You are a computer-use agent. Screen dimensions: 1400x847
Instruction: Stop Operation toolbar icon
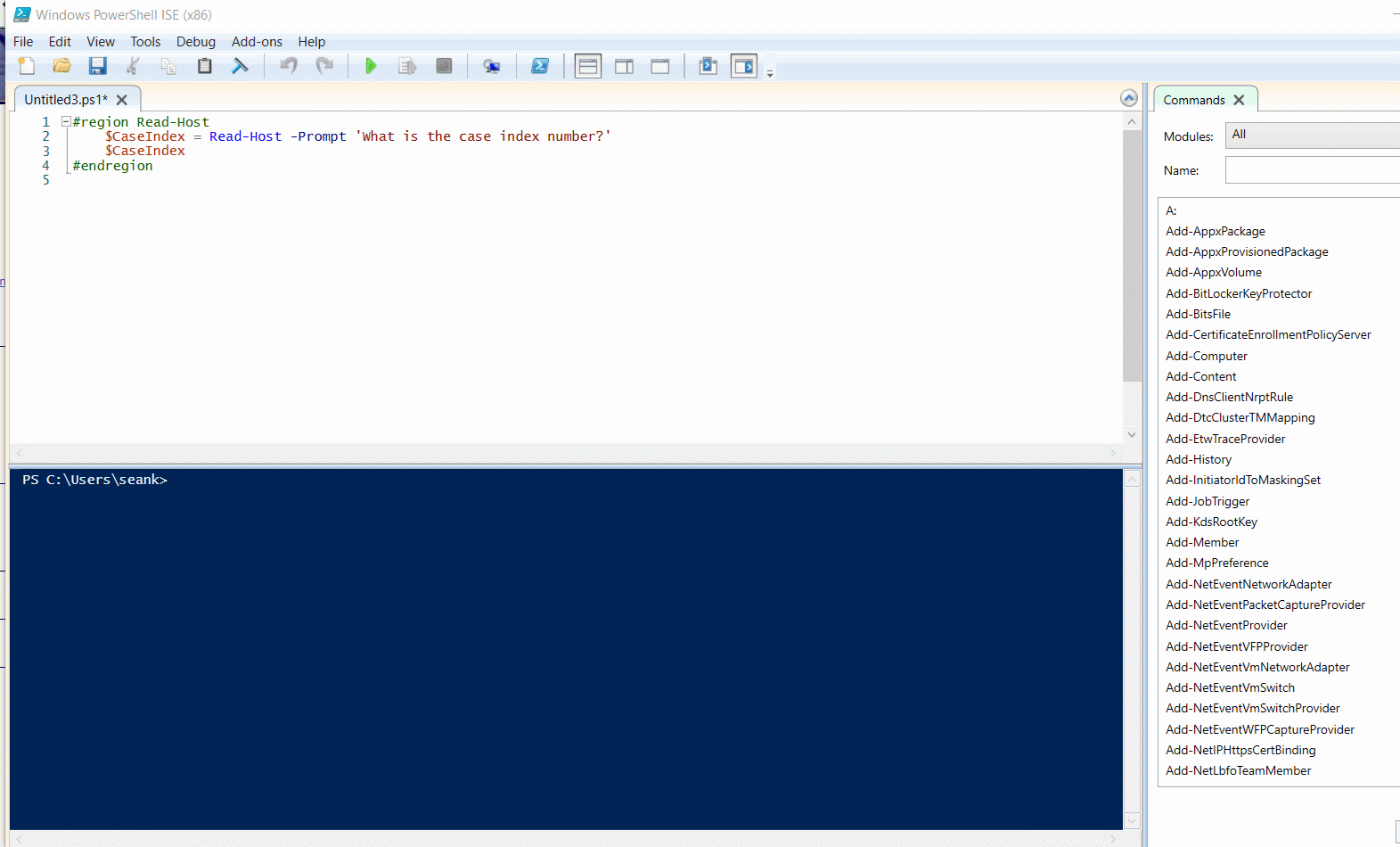point(444,66)
